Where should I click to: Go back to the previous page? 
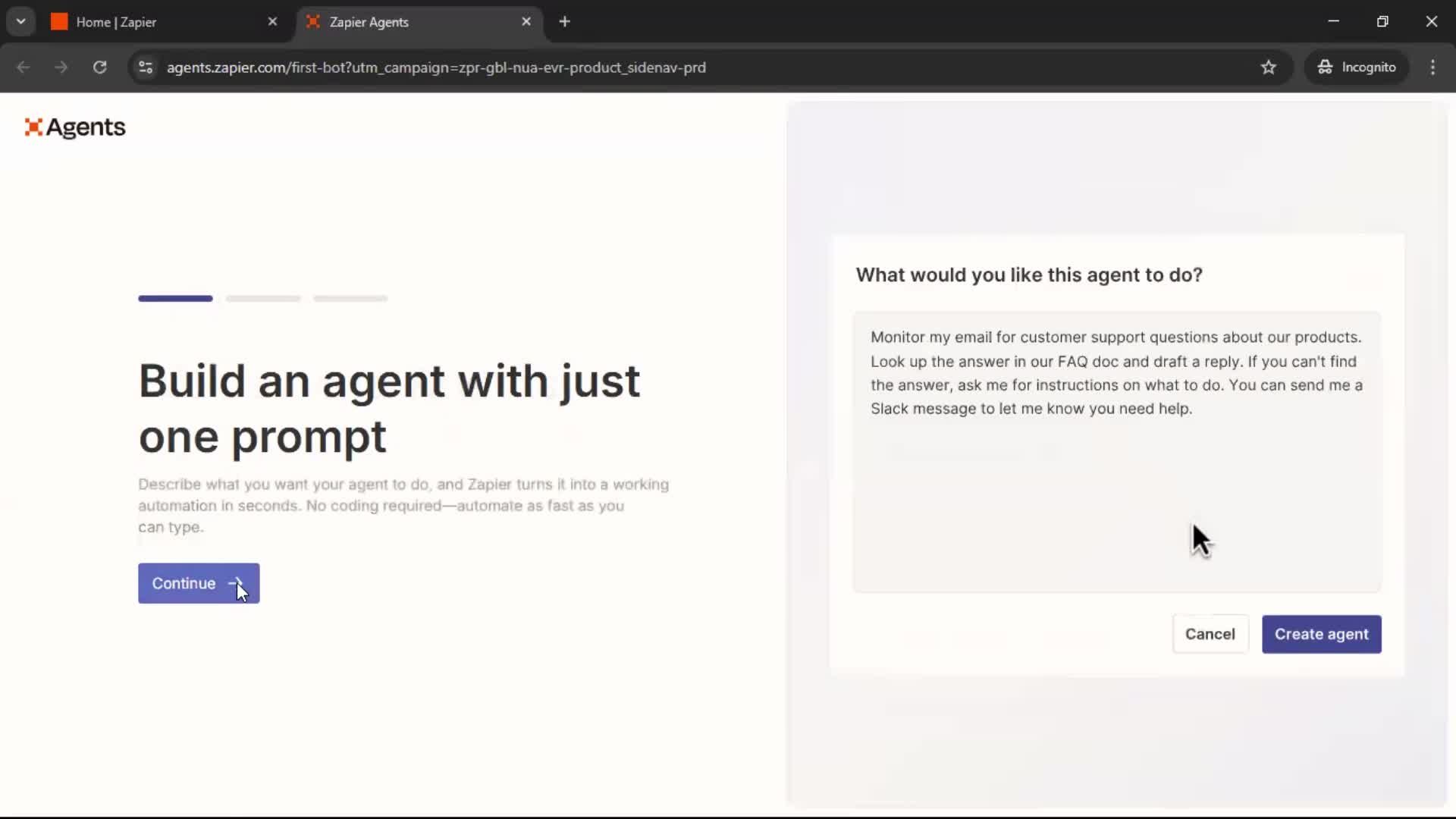pyautogui.click(x=24, y=67)
